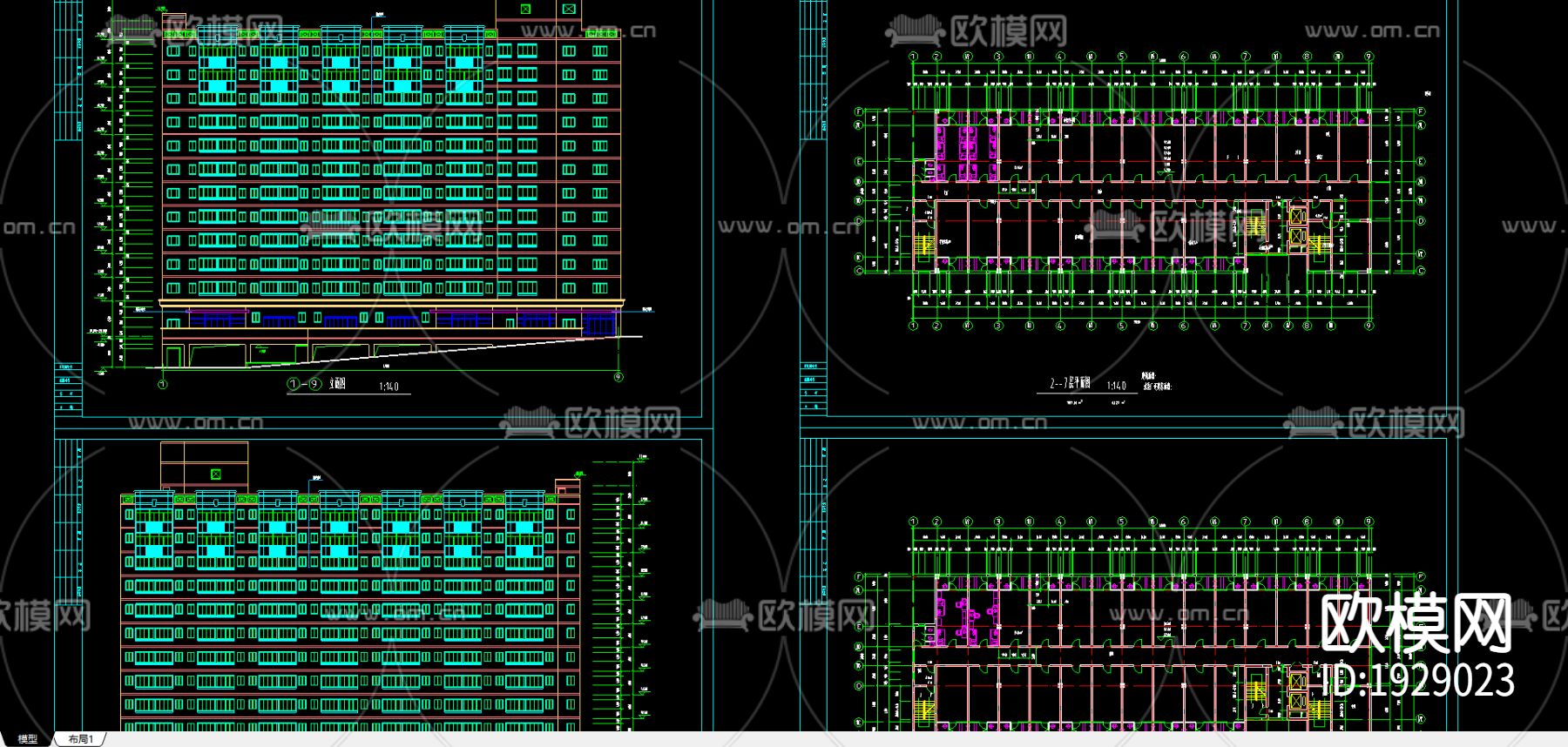Open the 布局1 layout tab
1568x747 pixels.
tap(80, 739)
